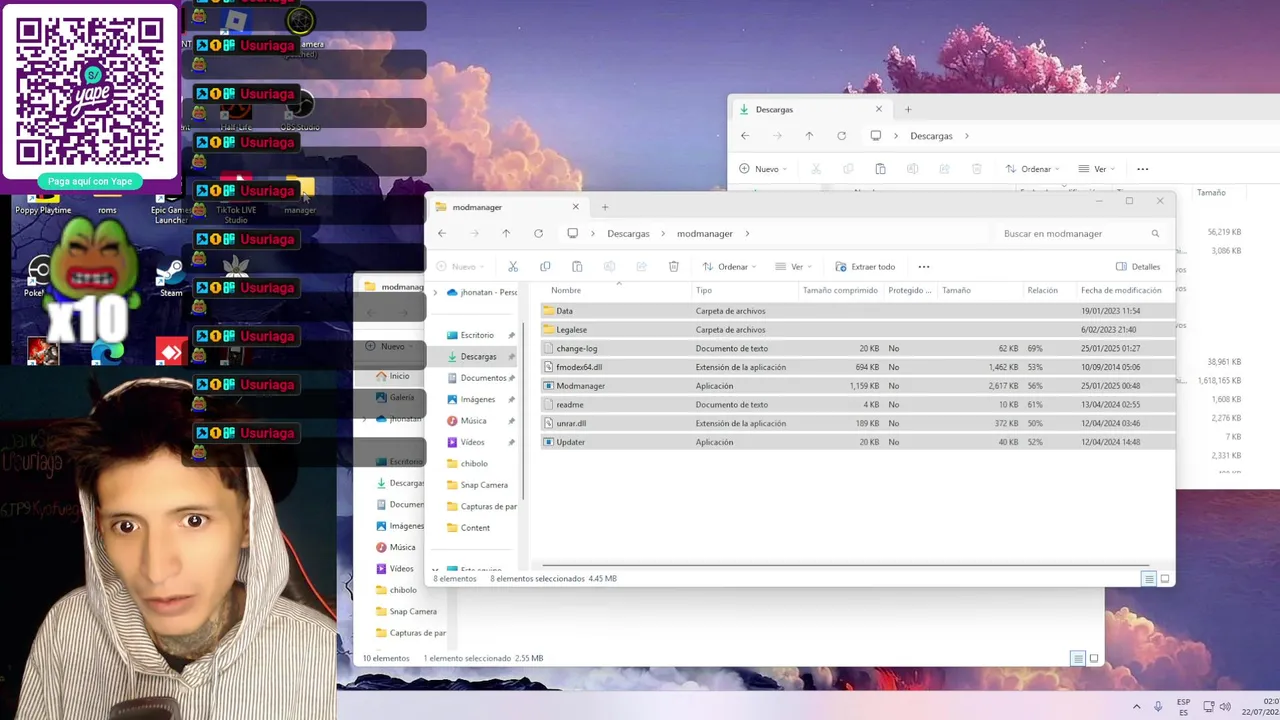Refresh the Descargas window
This screenshot has height=720, width=1280.
[841, 136]
